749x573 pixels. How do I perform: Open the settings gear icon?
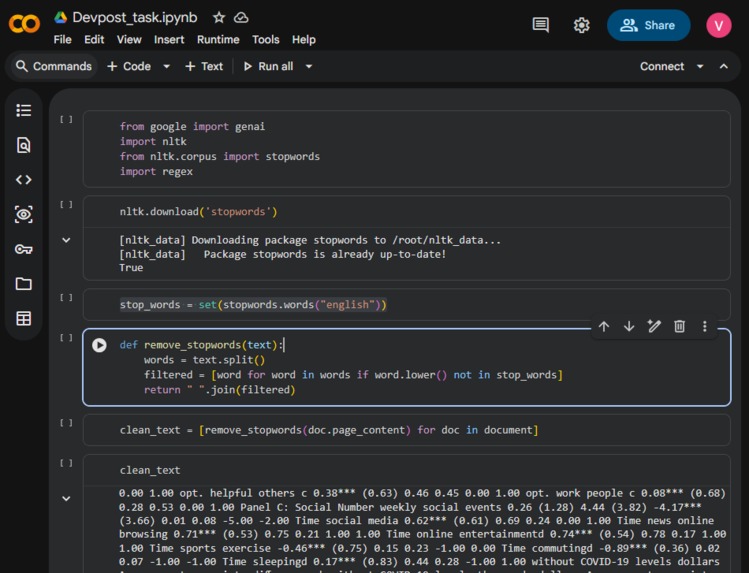click(x=581, y=25)
